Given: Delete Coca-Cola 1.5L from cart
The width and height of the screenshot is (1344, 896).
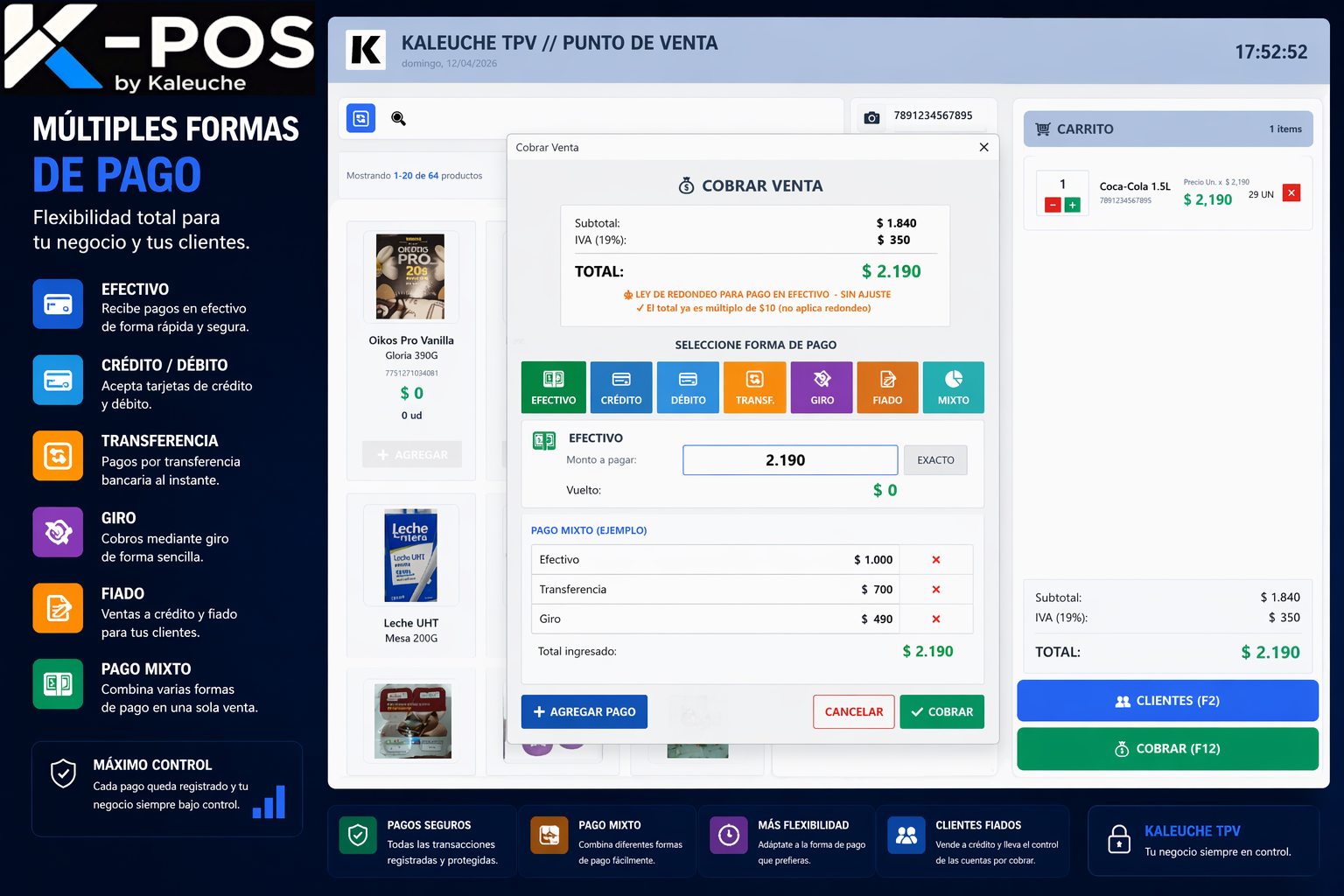Looking at the screenshot, I should coord(1291,192).
